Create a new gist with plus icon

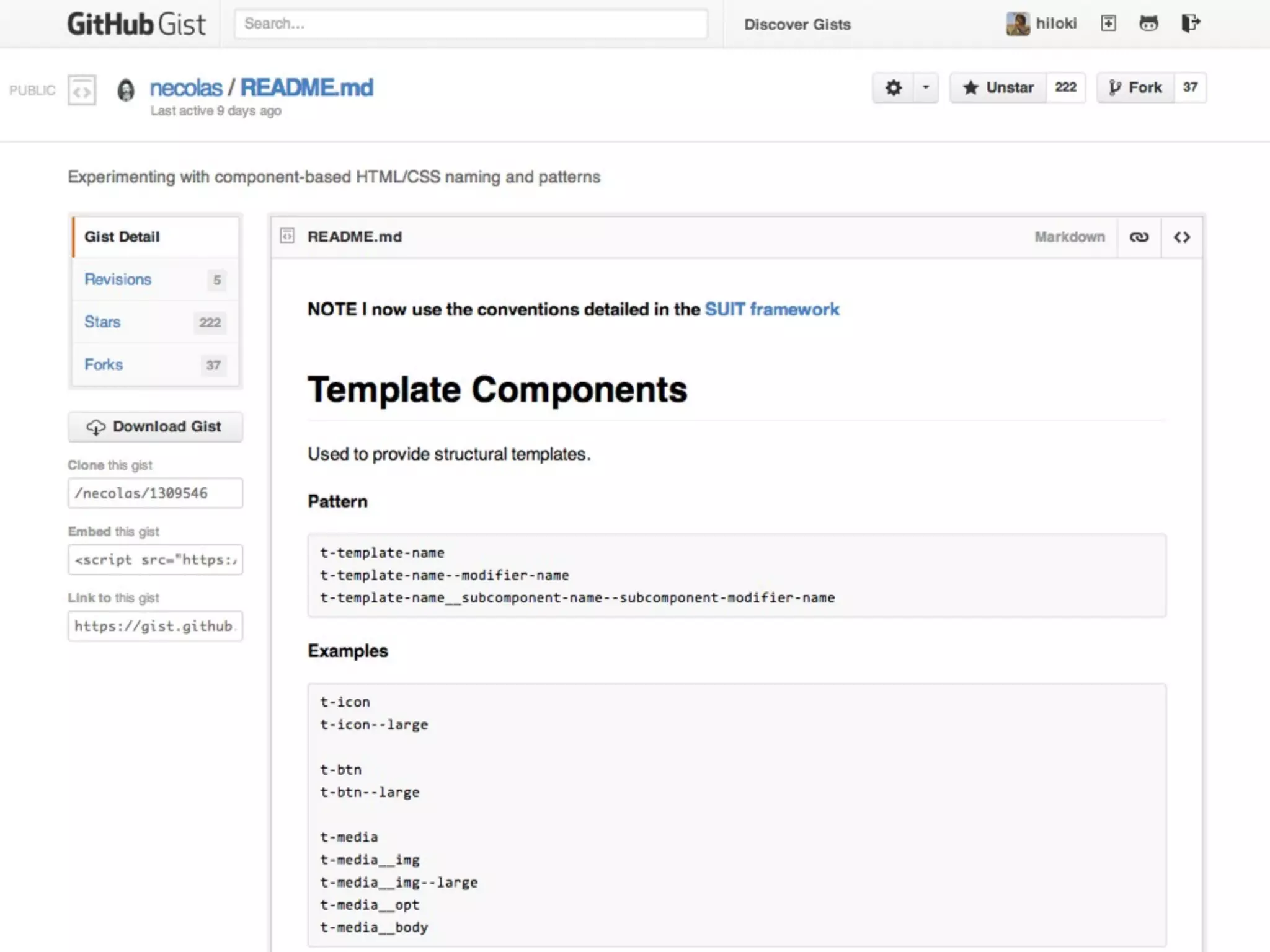tap(1108, 24)
